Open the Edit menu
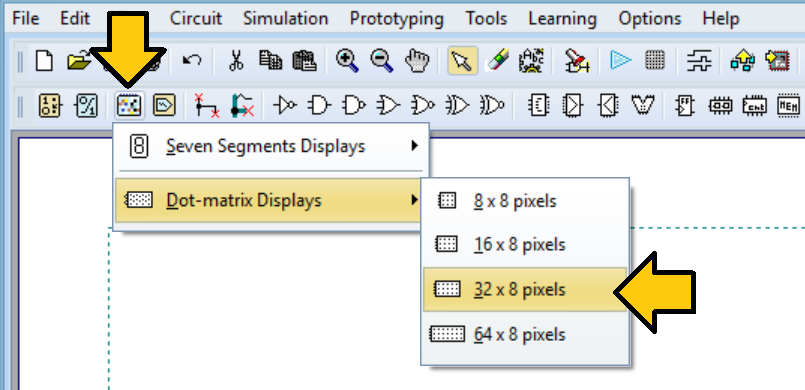Screen dimensions: 805x390 coord(75,18)
